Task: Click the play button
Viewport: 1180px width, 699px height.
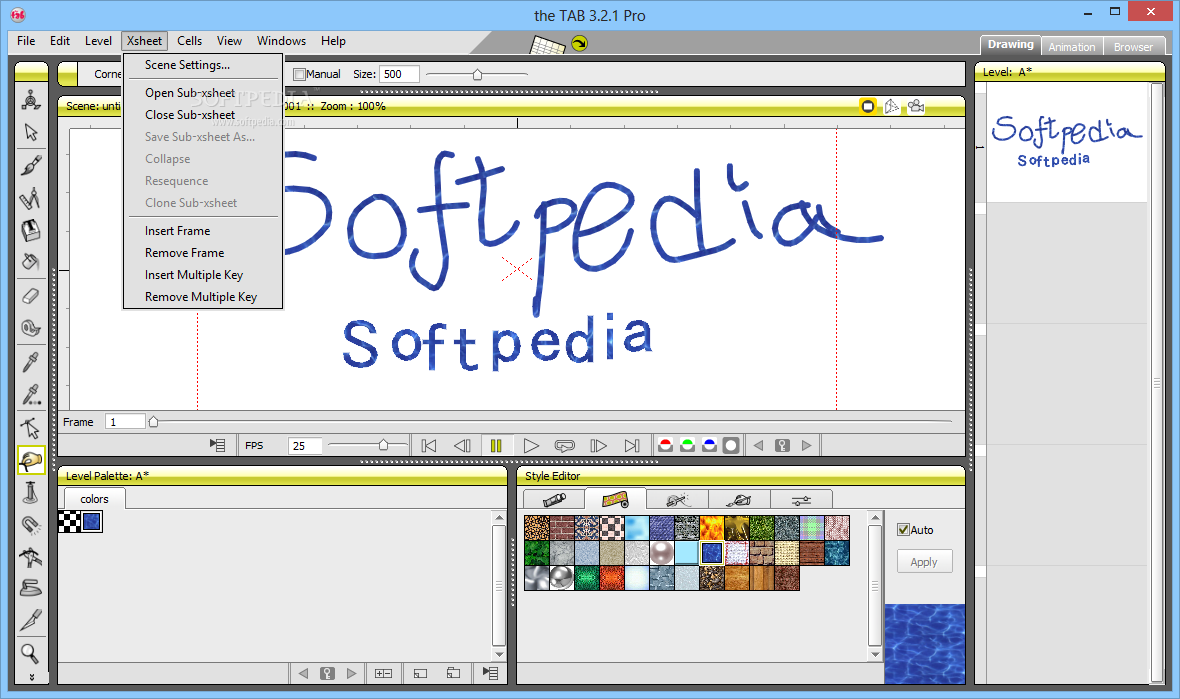Action: (531, 445)
